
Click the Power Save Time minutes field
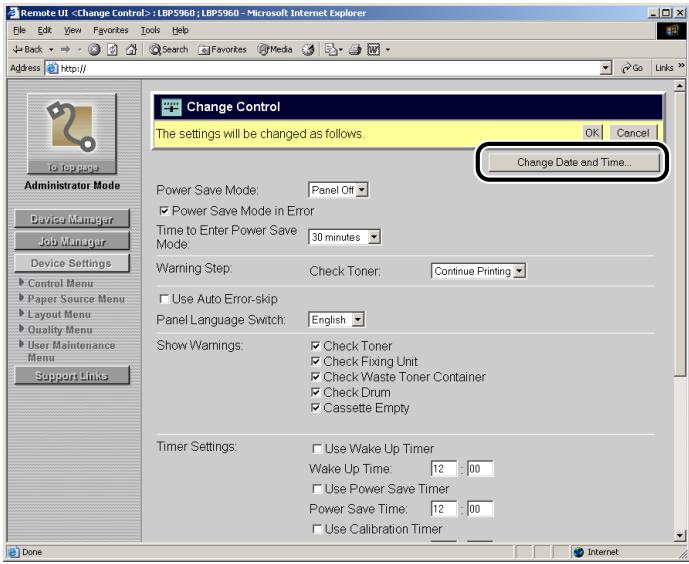click(x=480, y=509)
